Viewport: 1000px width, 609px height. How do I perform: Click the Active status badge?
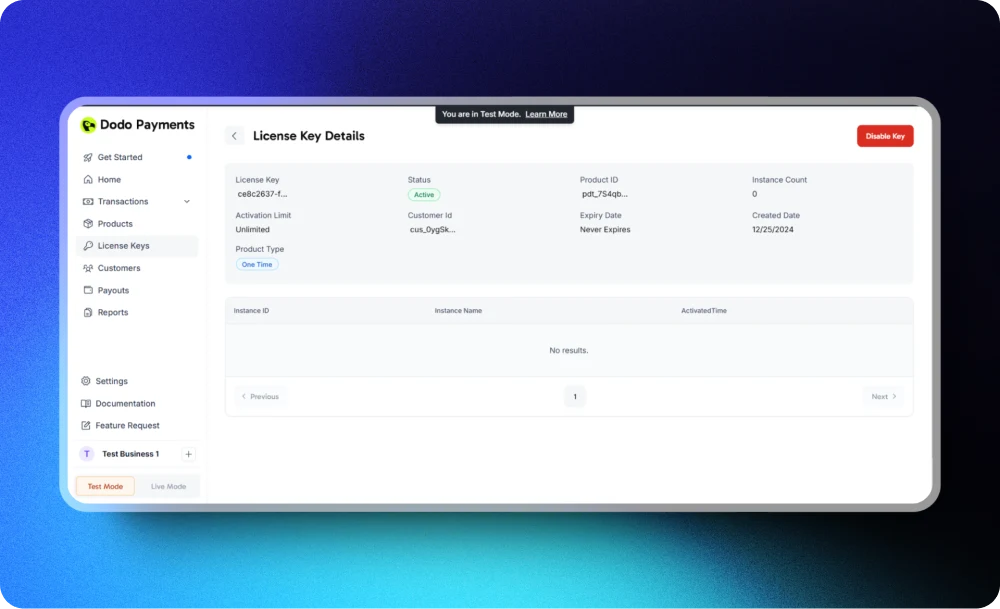[x=424, y=194]
